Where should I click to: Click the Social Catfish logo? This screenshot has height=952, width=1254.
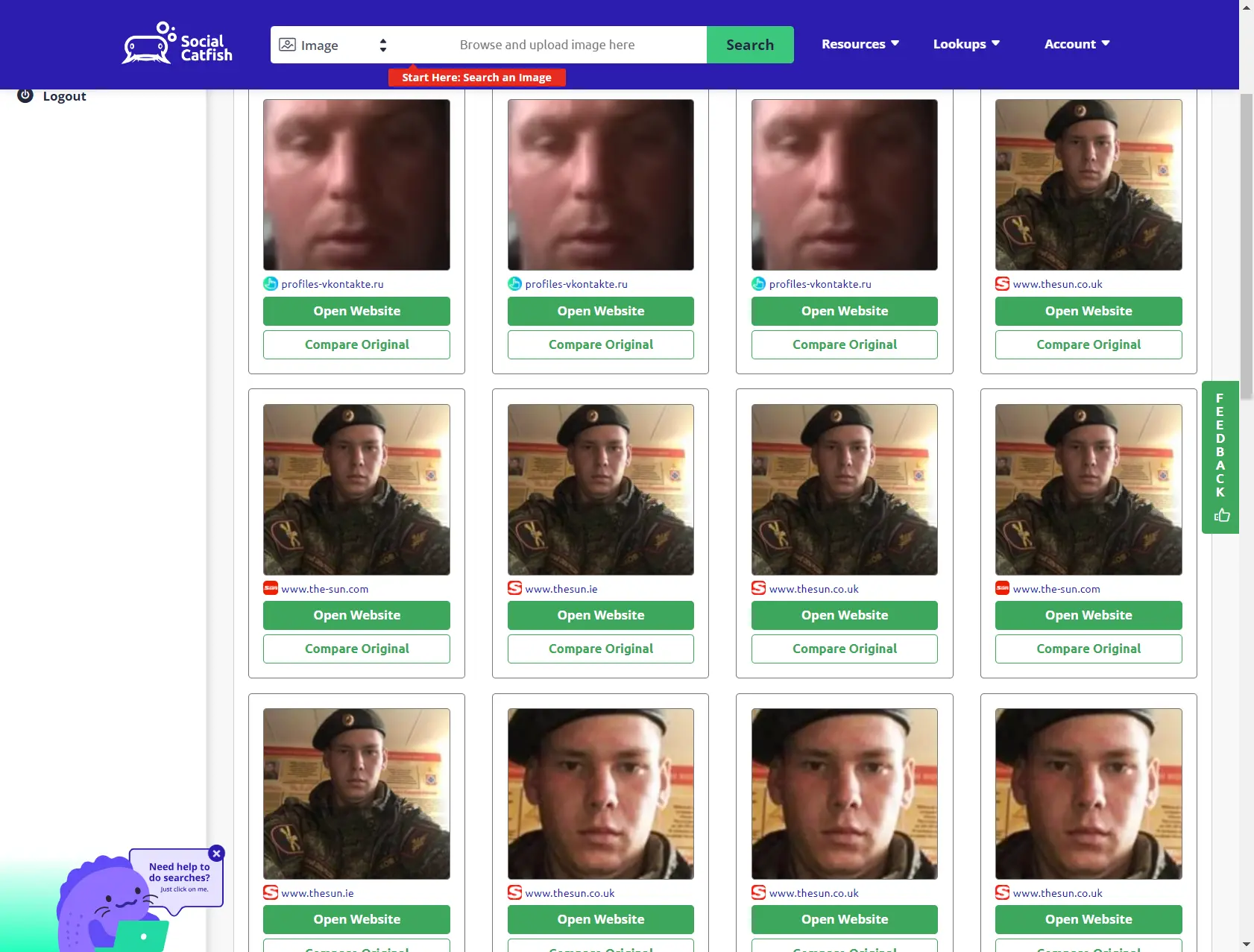pyautogui.click(x=177, y=44)
